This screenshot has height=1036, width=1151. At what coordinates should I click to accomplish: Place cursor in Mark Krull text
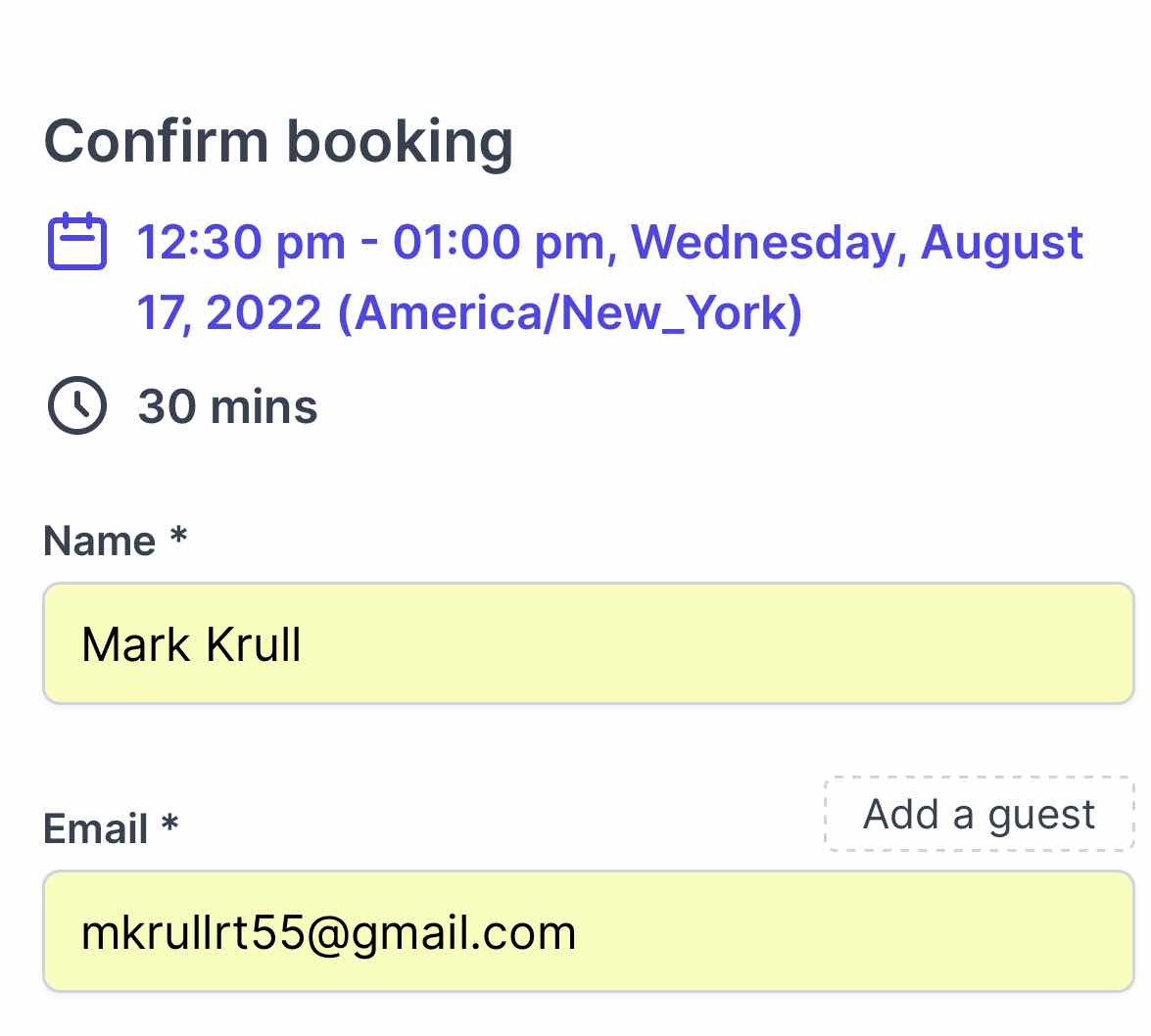pos(191,644)
